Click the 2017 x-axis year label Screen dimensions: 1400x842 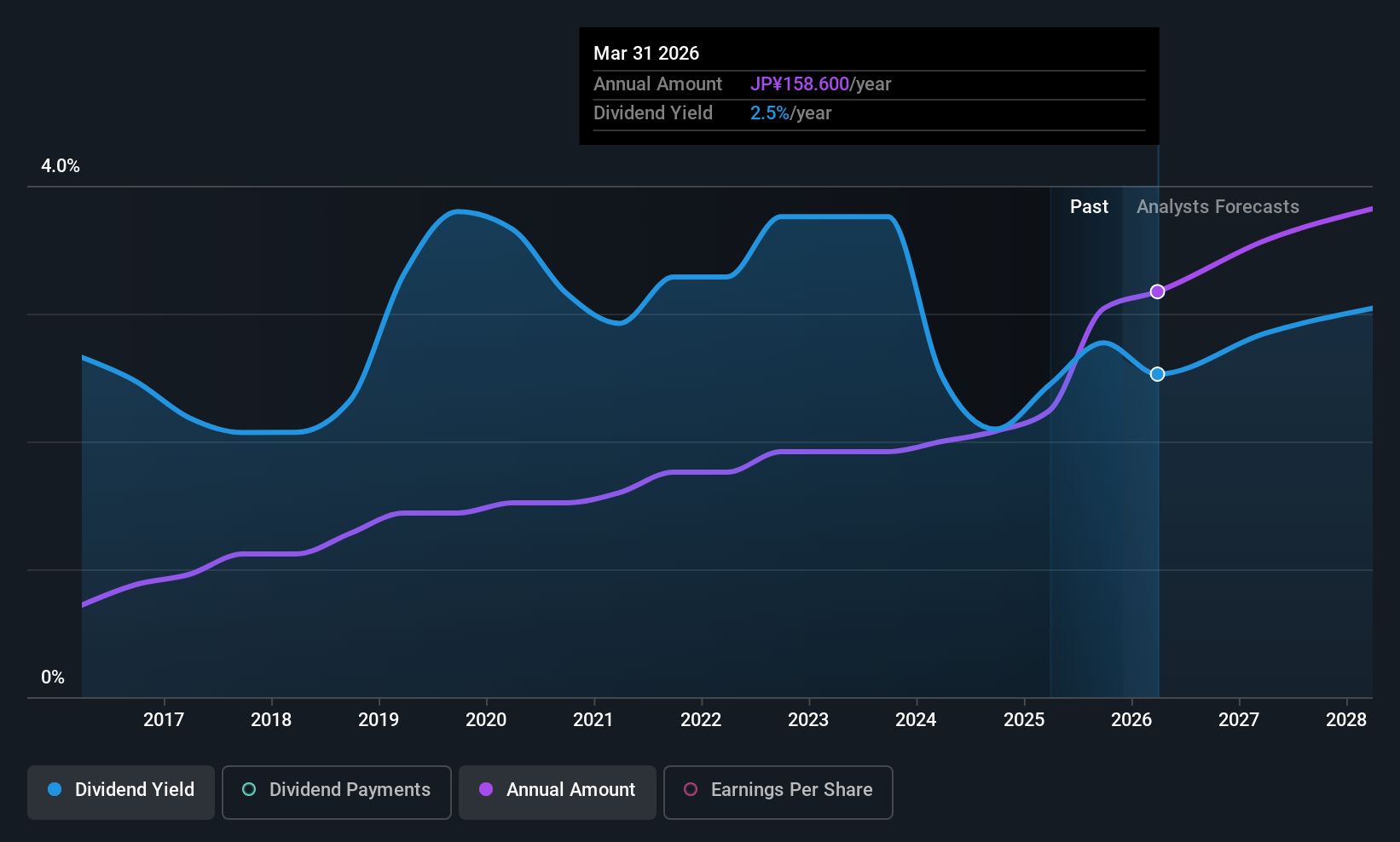(164, 720)
